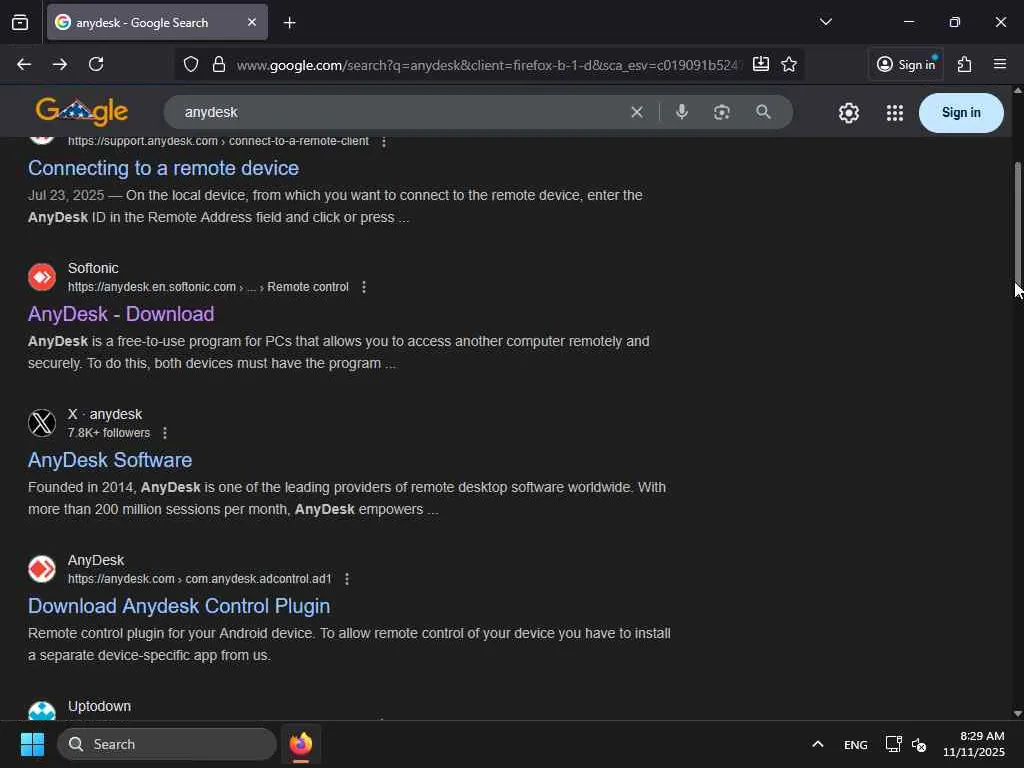Click the taskbar Search box

[x=167, y=744]
